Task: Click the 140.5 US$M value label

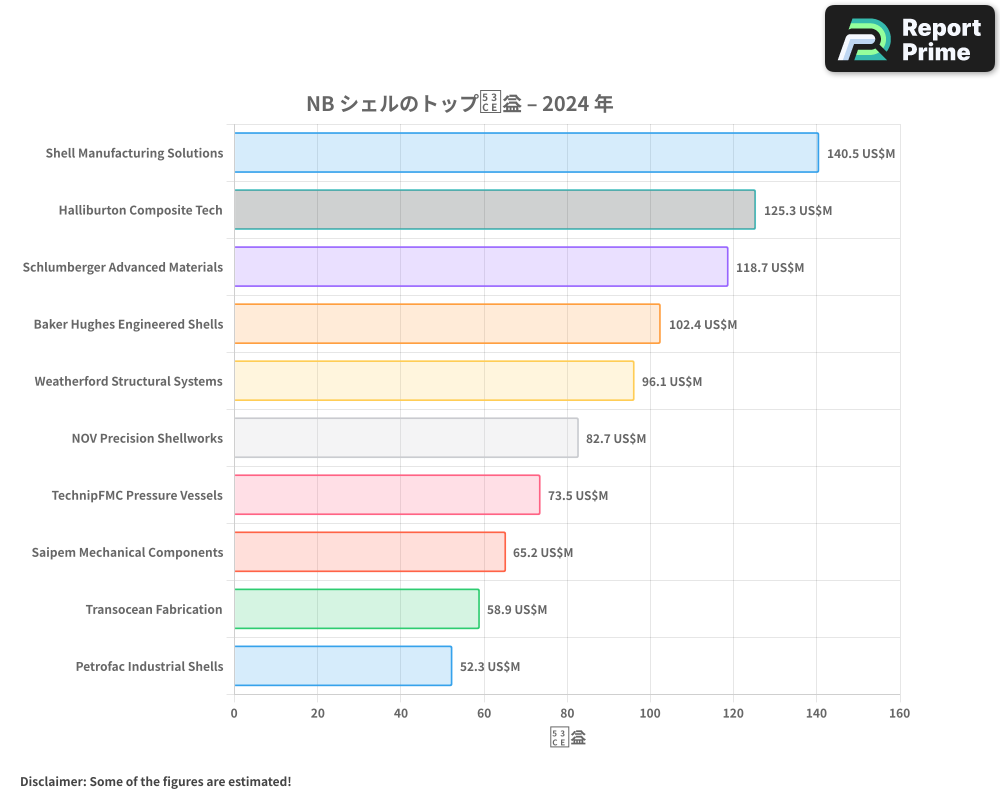Action: tap(861, 154)
